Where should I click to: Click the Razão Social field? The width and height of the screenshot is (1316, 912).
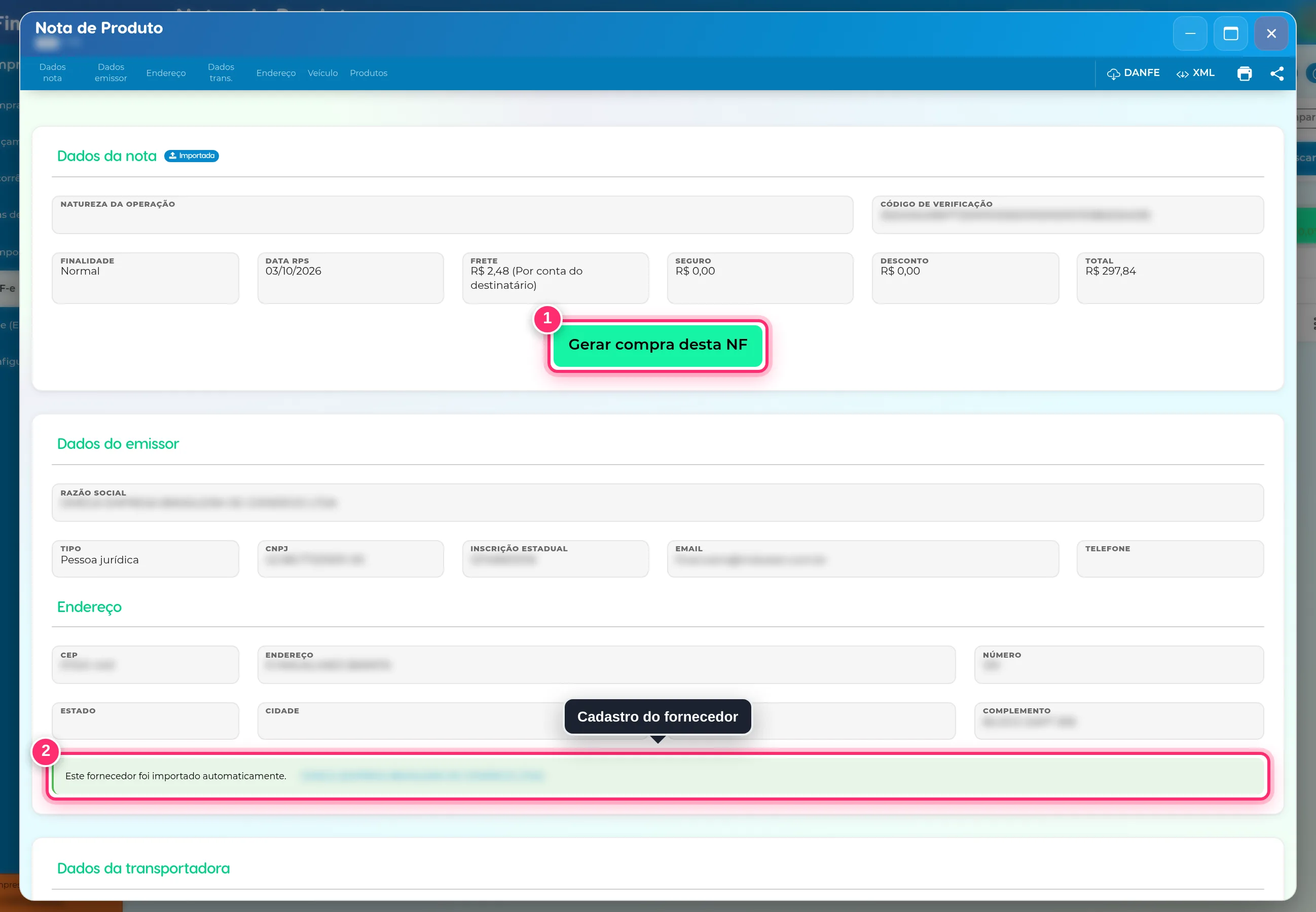tap(657, 503)
